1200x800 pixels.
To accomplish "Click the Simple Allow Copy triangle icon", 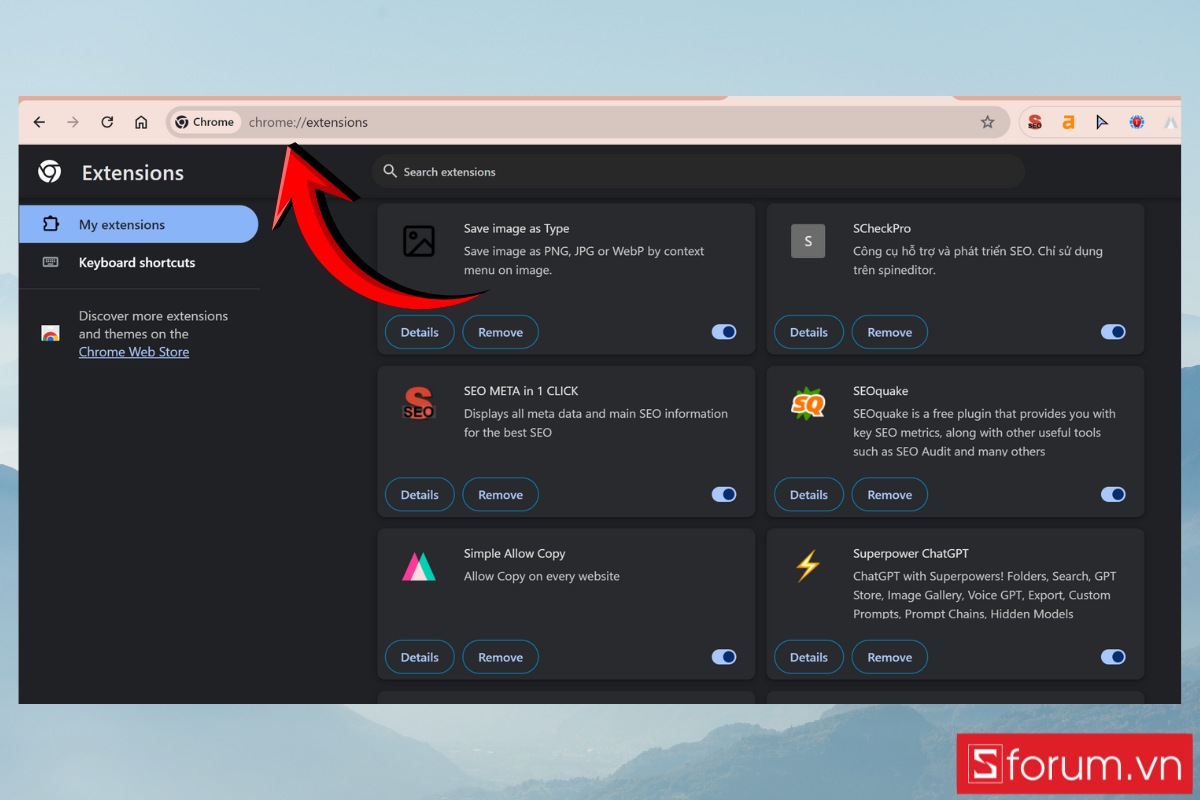I will click(419, 566).
